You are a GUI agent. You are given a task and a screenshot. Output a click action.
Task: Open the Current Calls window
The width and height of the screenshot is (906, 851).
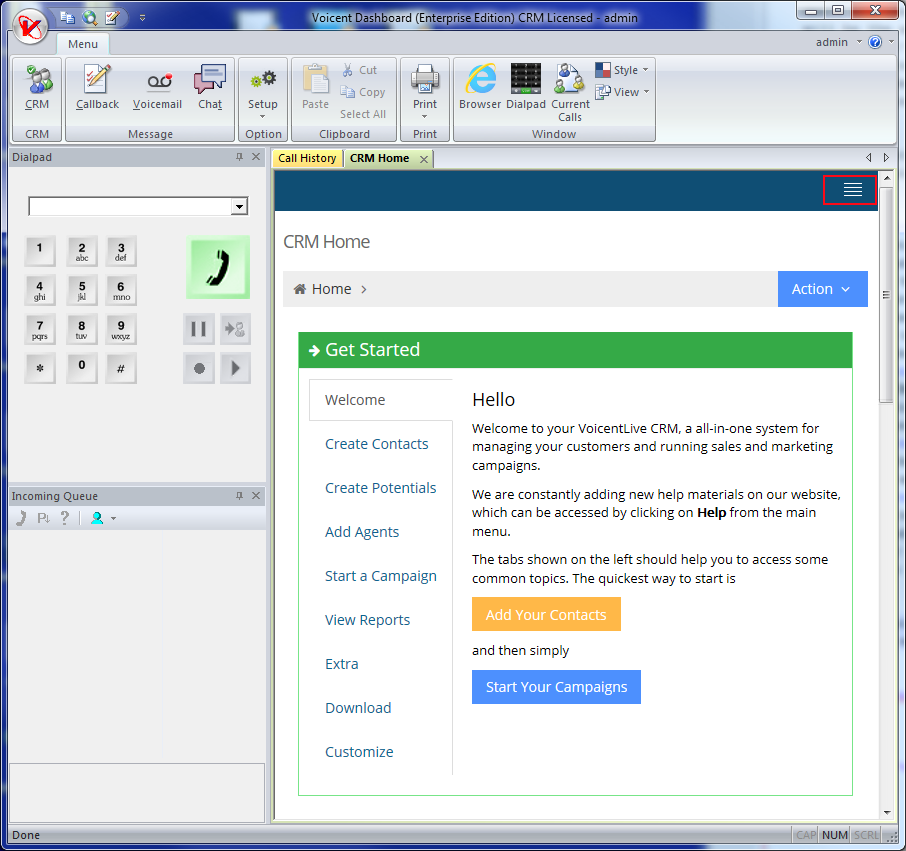(x=570, y=92)
